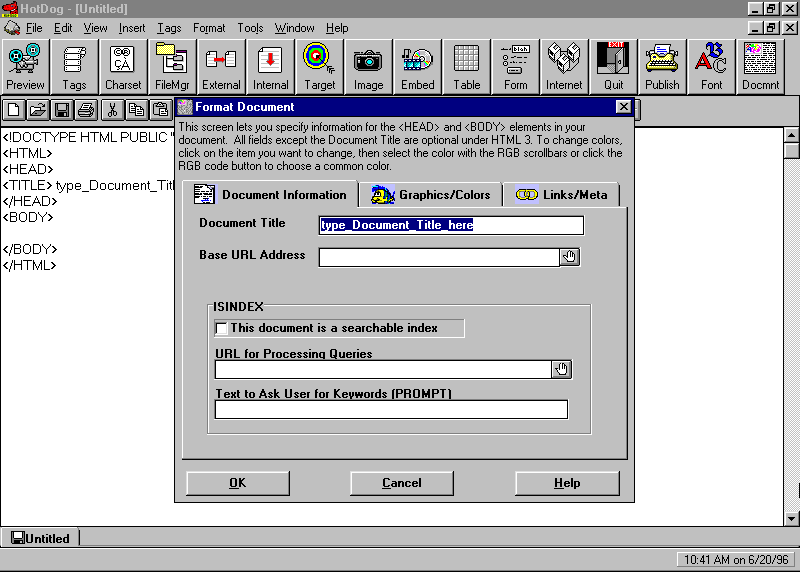This screenshot has width=800, height=572.
Task: Browse for Base URL Address hand button
Action: pyautogui.click(x=570, y=257)
